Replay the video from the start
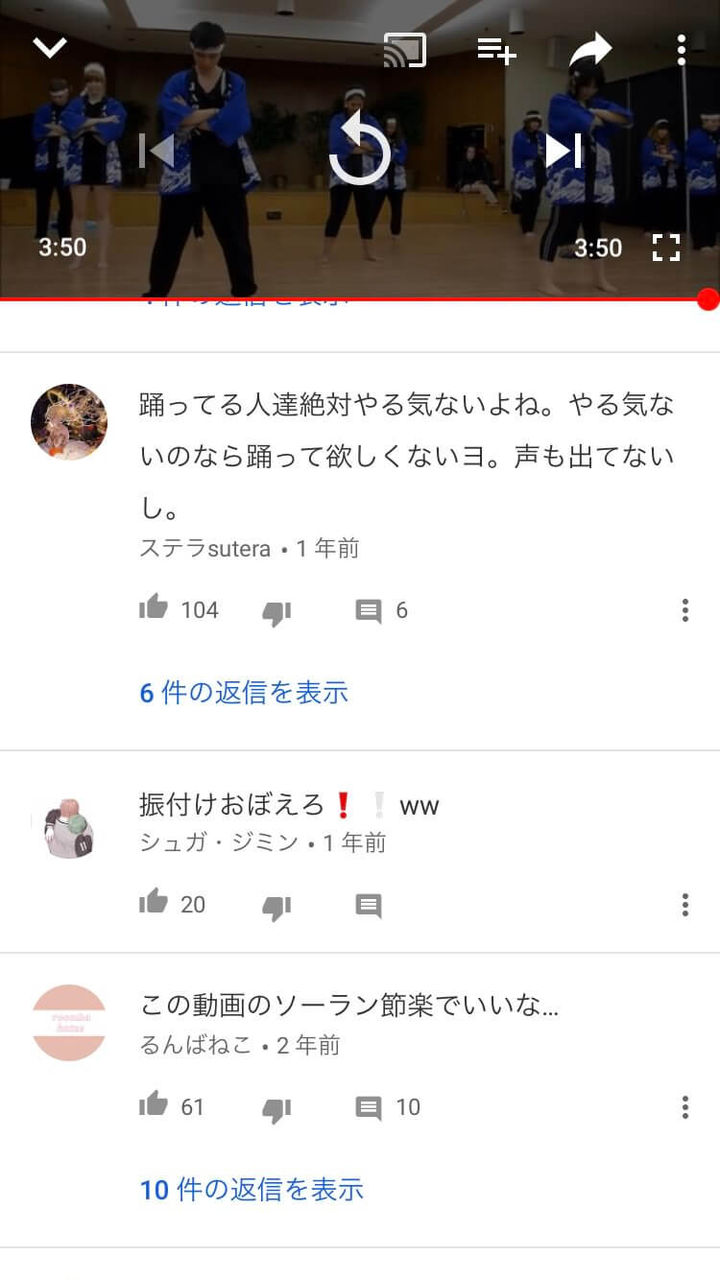 [x=360, y=150]
